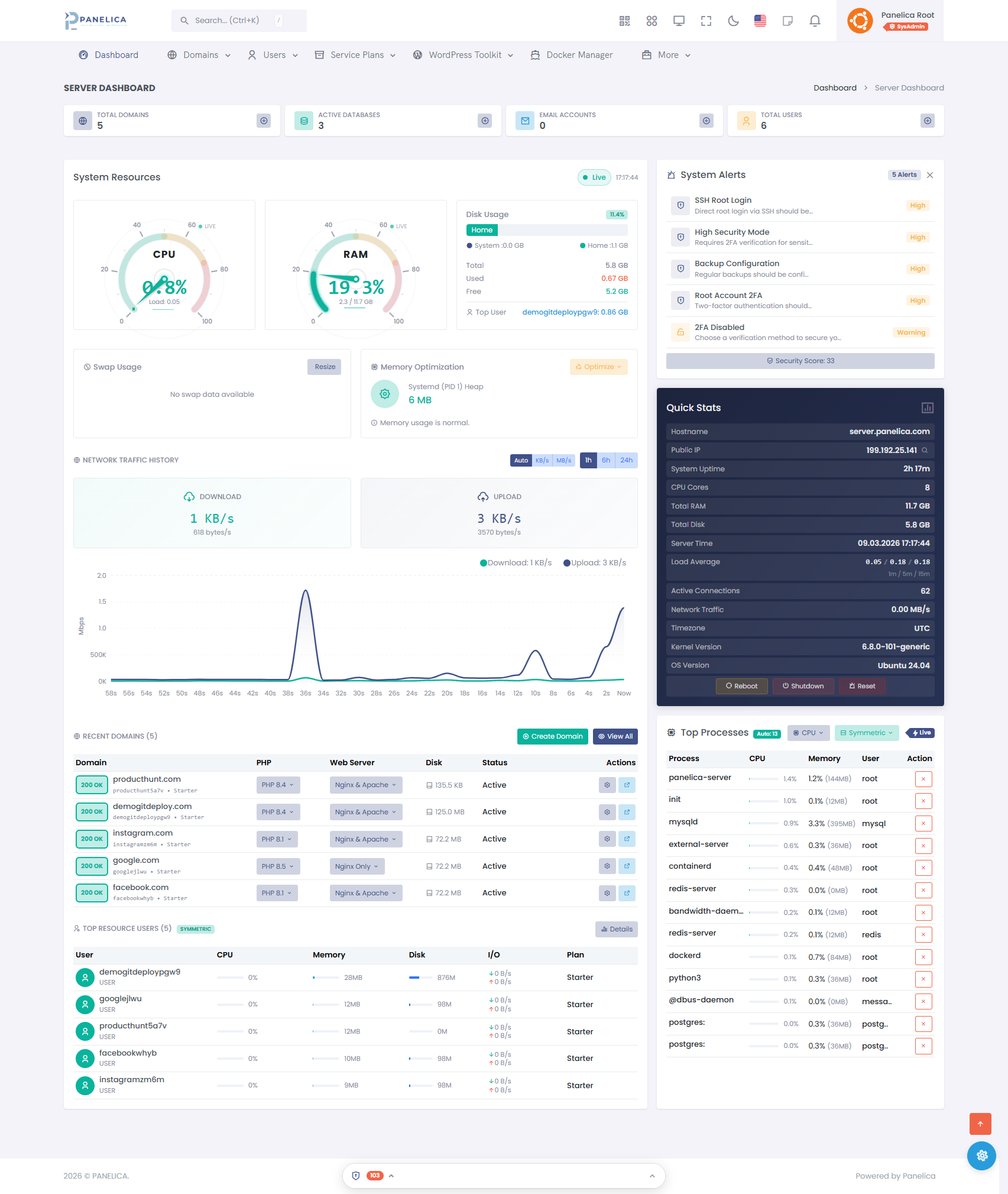Enter fullscreen using the expand icon
This screenshot has height=1194, width=1008.
pyautogui.click(x=705, y=21)
